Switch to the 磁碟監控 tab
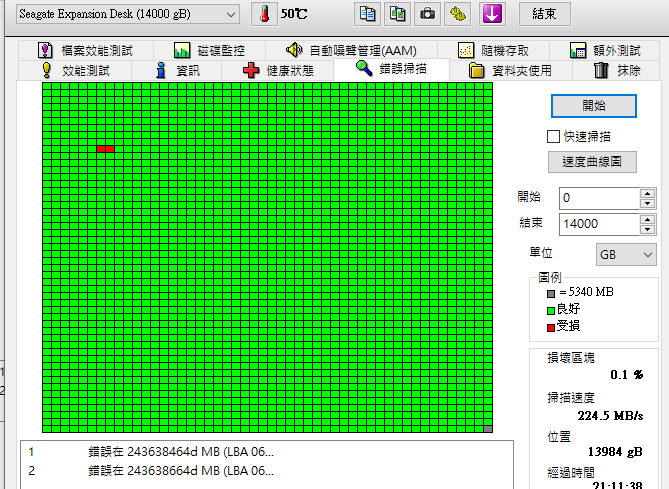This screenshot has height=489, width=669. (x=209, y=50)
